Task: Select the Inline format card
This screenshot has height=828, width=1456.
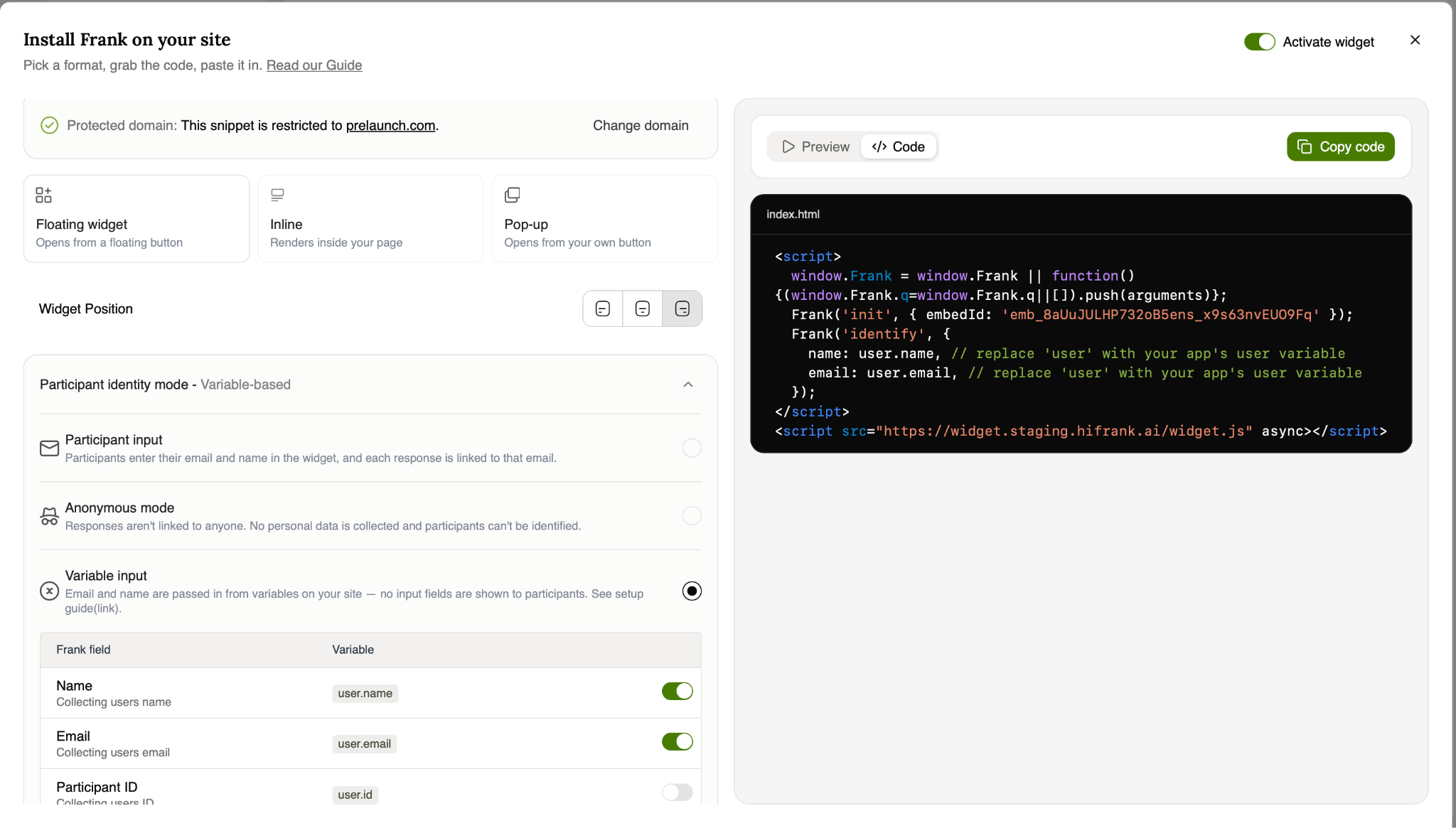Action: click(x=370, y=219)
